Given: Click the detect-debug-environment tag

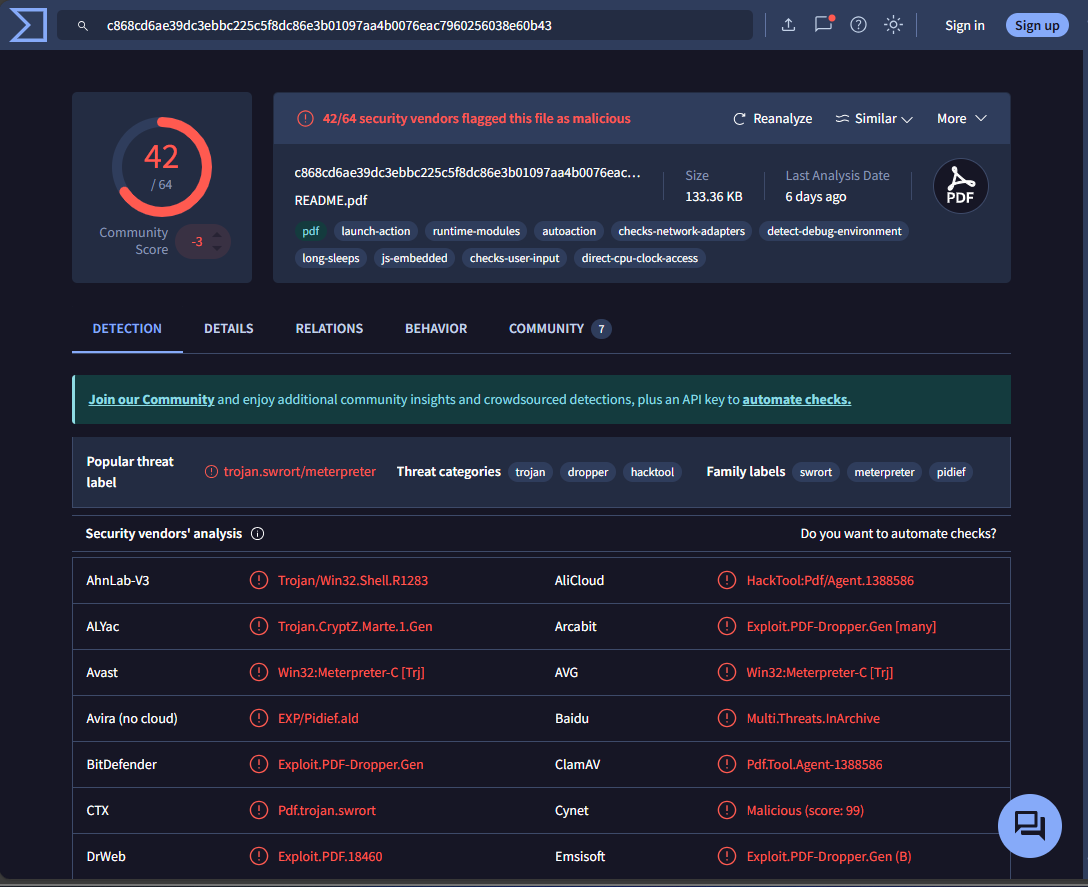Looking at the screenshot, I should click(834, 231).
